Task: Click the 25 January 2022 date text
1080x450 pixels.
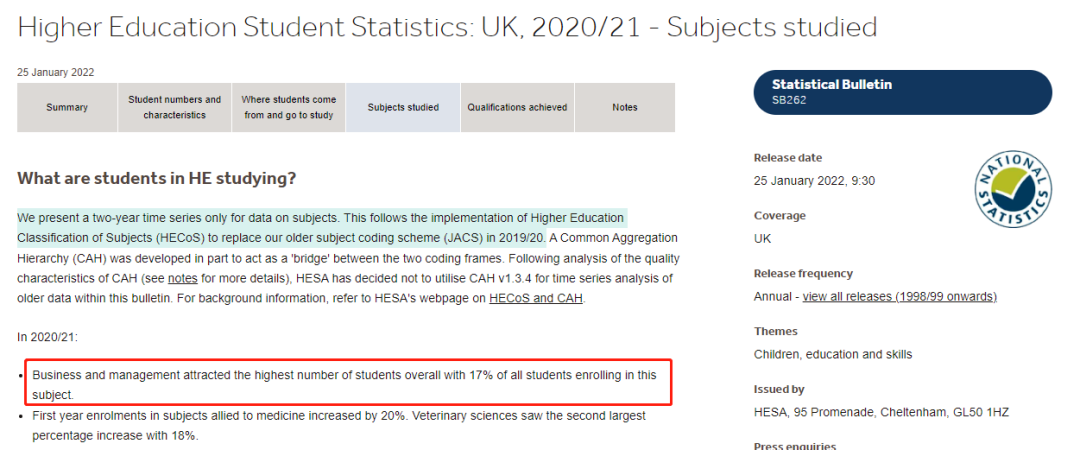Action: 56,72
